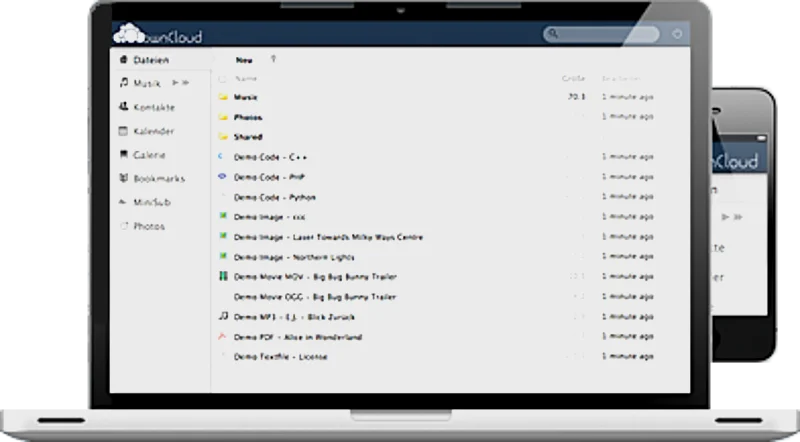Click the Dateien files icon
Image resolution: width=800 pixels, height=442 pixels.
pyautogui.click(x=123, y=60)
